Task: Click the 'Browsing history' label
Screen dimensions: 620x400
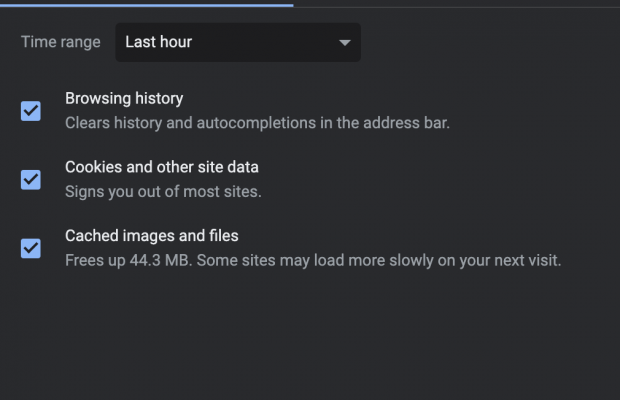Action: (x=124, y=98)
